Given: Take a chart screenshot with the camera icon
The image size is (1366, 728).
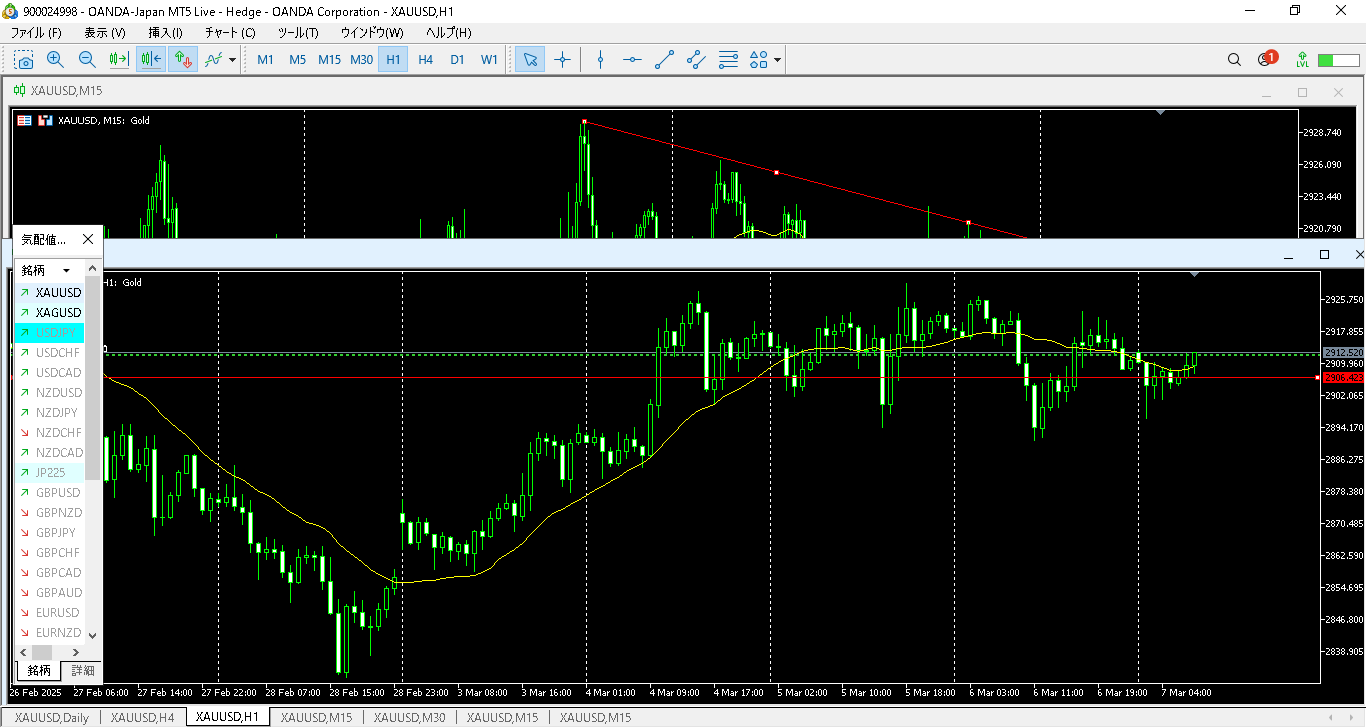Looking at the screenshot, I should pyautogui.click(x=23, y=59).
